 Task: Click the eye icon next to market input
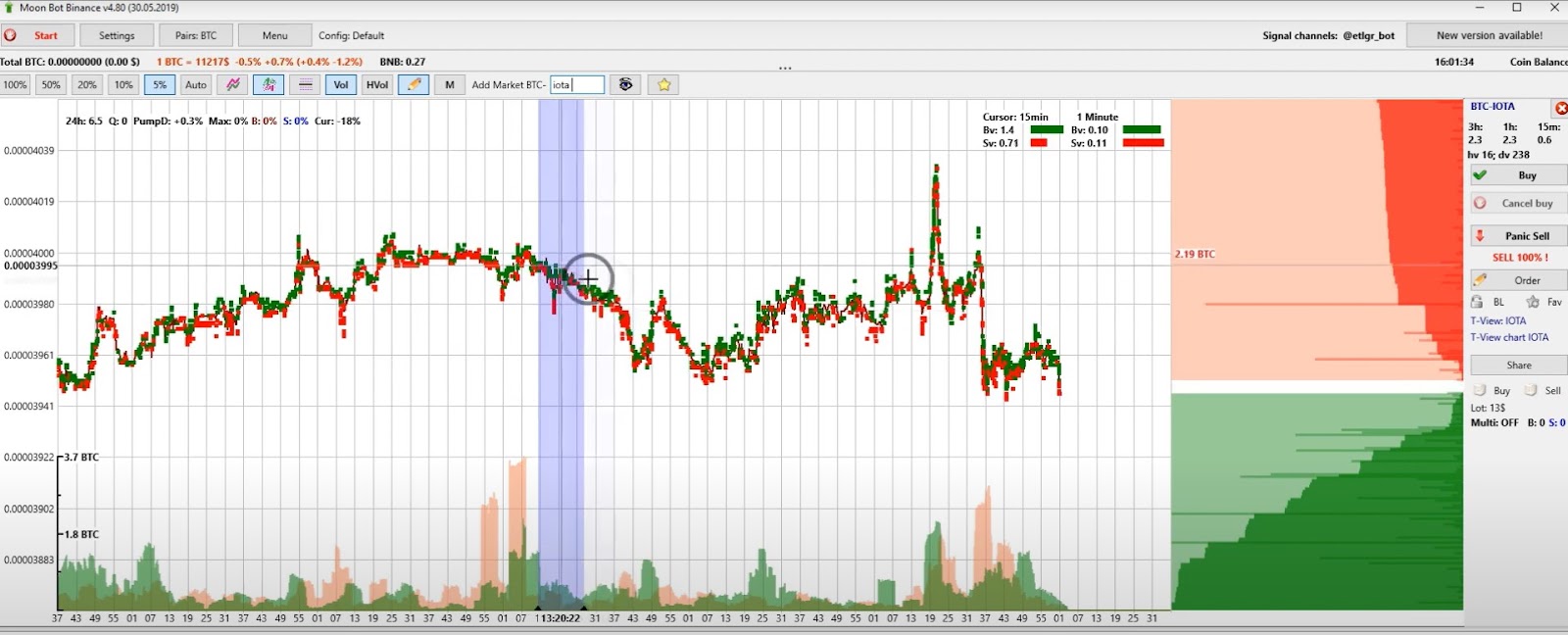pyautogui.click(x=625, y=85)
